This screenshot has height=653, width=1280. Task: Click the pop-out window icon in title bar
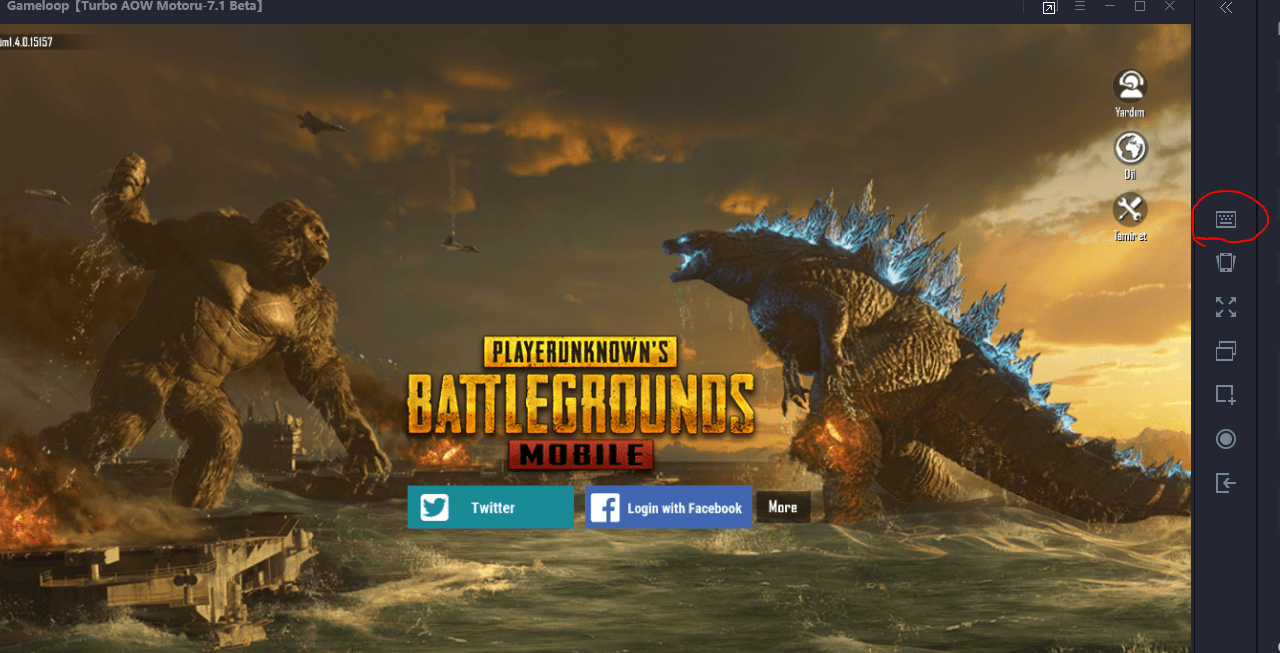pyautogui.click(x=1049, y=8)
